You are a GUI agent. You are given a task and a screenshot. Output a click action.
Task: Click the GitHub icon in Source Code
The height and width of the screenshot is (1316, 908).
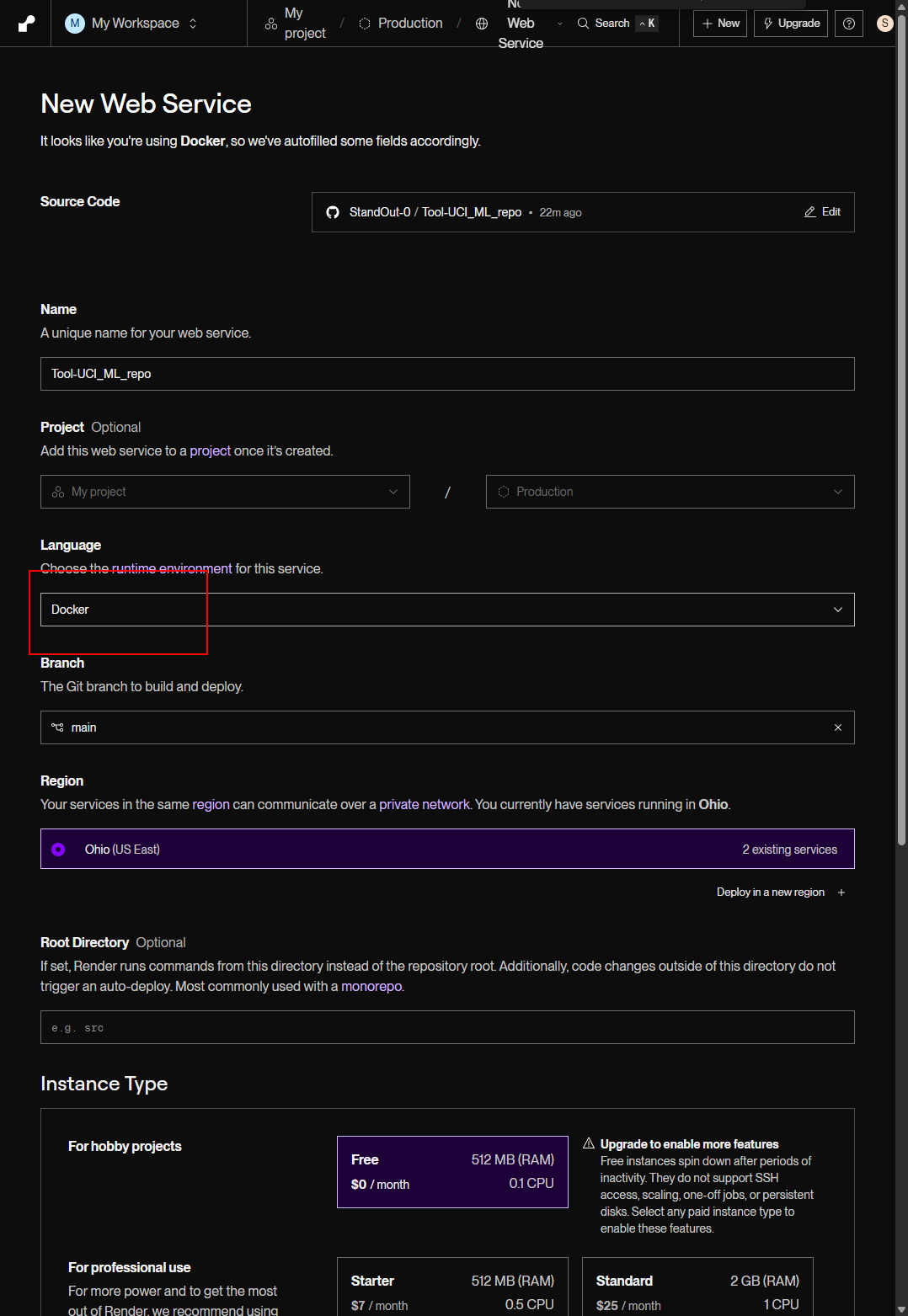click(333, 212)
